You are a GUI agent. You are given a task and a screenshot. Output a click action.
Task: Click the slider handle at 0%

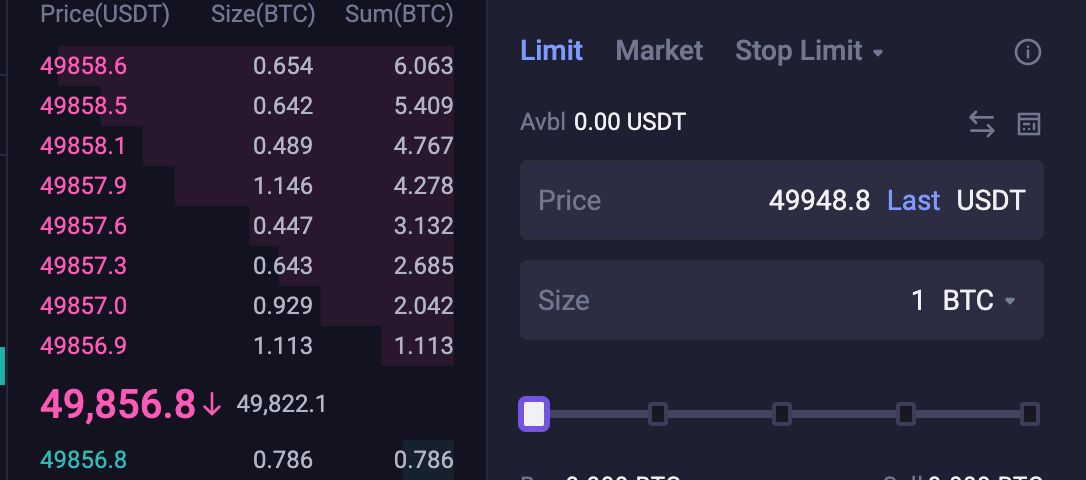tap(534, 414)
